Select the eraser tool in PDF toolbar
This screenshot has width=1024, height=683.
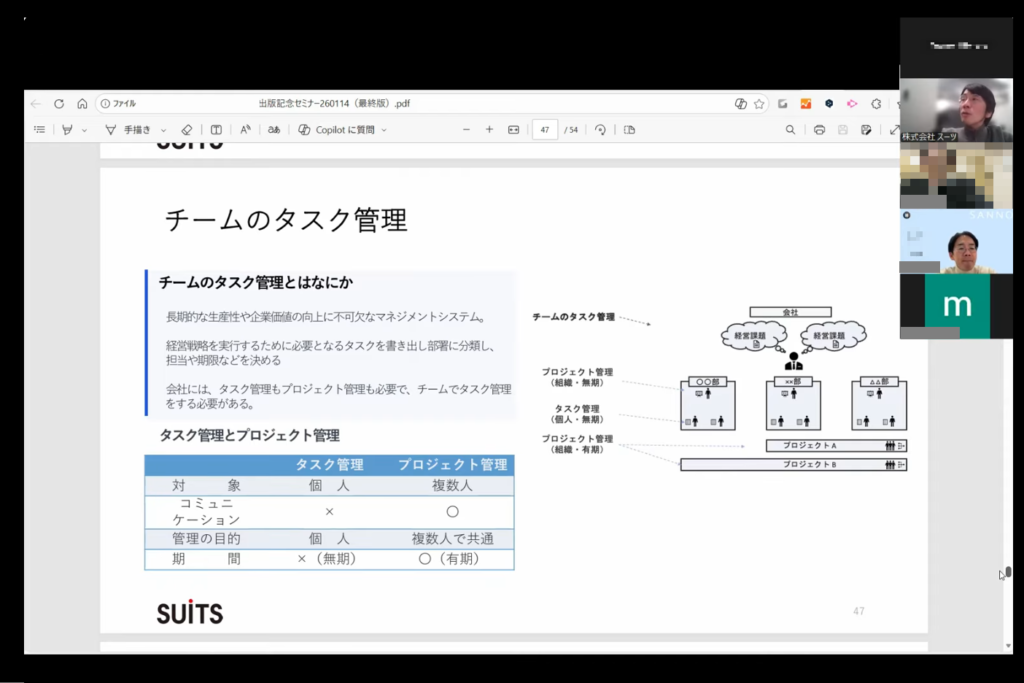pos(186,129)
